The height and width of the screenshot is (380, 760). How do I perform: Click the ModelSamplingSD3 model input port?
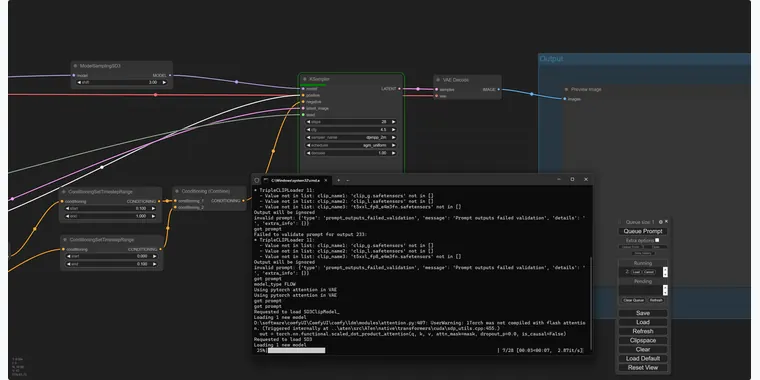74,75
